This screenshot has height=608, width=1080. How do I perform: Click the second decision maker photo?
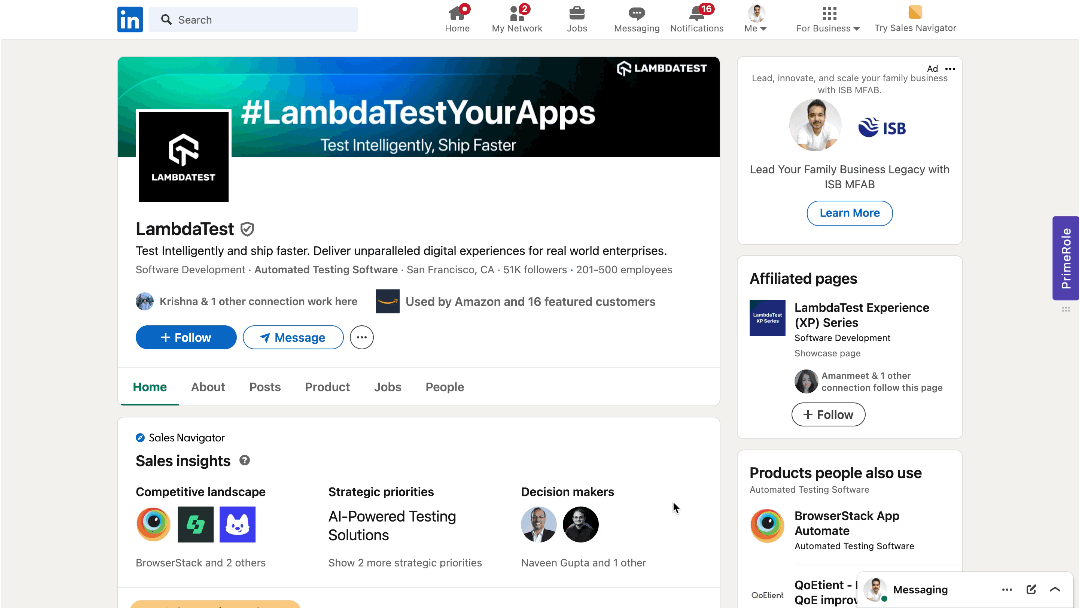[x=581, y=525]
